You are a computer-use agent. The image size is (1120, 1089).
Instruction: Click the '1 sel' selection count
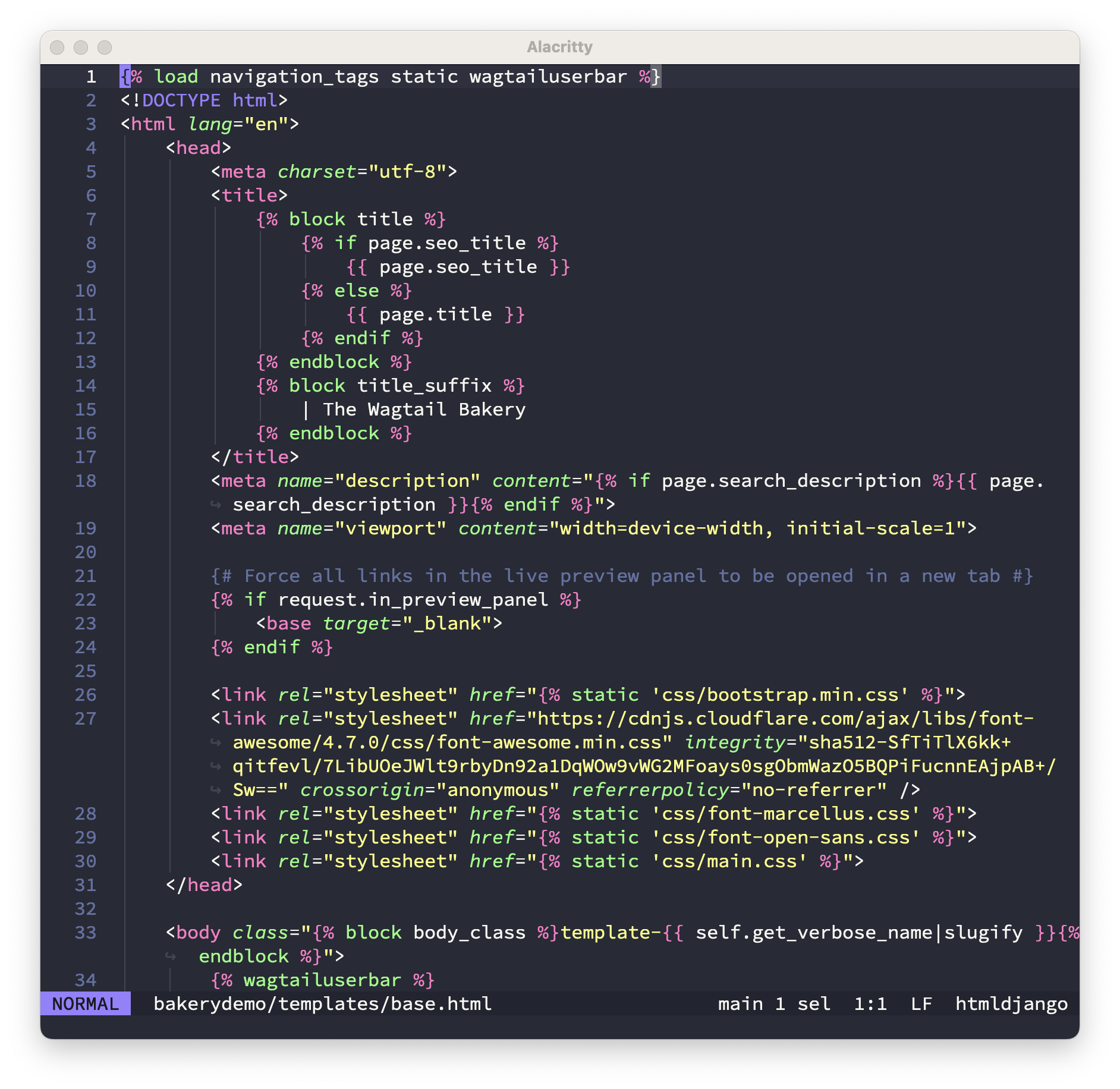pyautogui.click(x=803, y=1004)
